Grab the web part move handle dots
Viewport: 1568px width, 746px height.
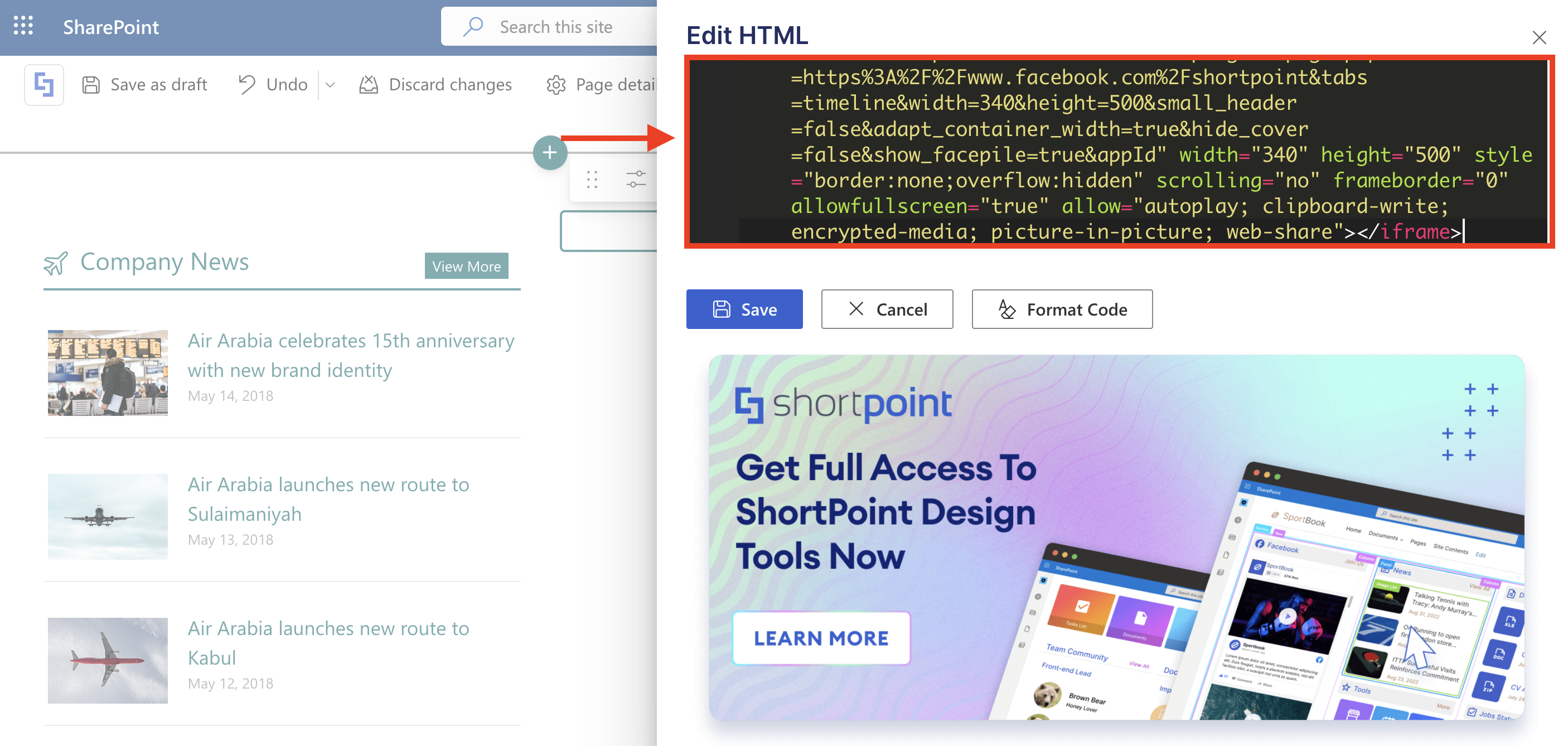coord(592,180)
